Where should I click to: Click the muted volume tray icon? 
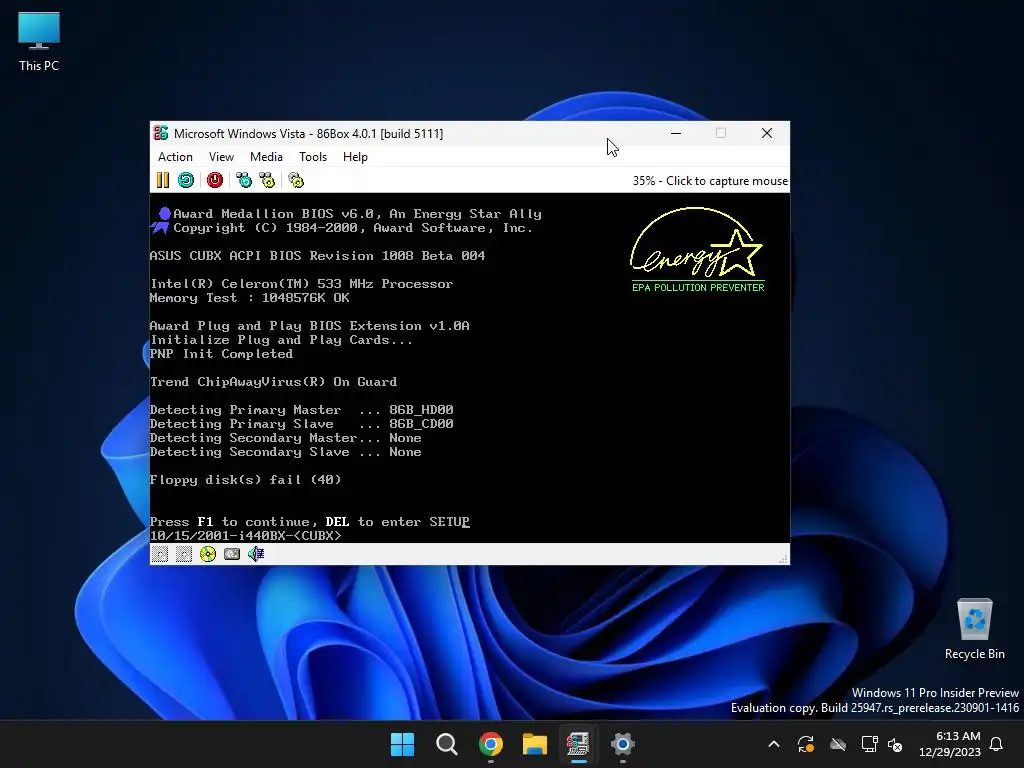[895, 744]
